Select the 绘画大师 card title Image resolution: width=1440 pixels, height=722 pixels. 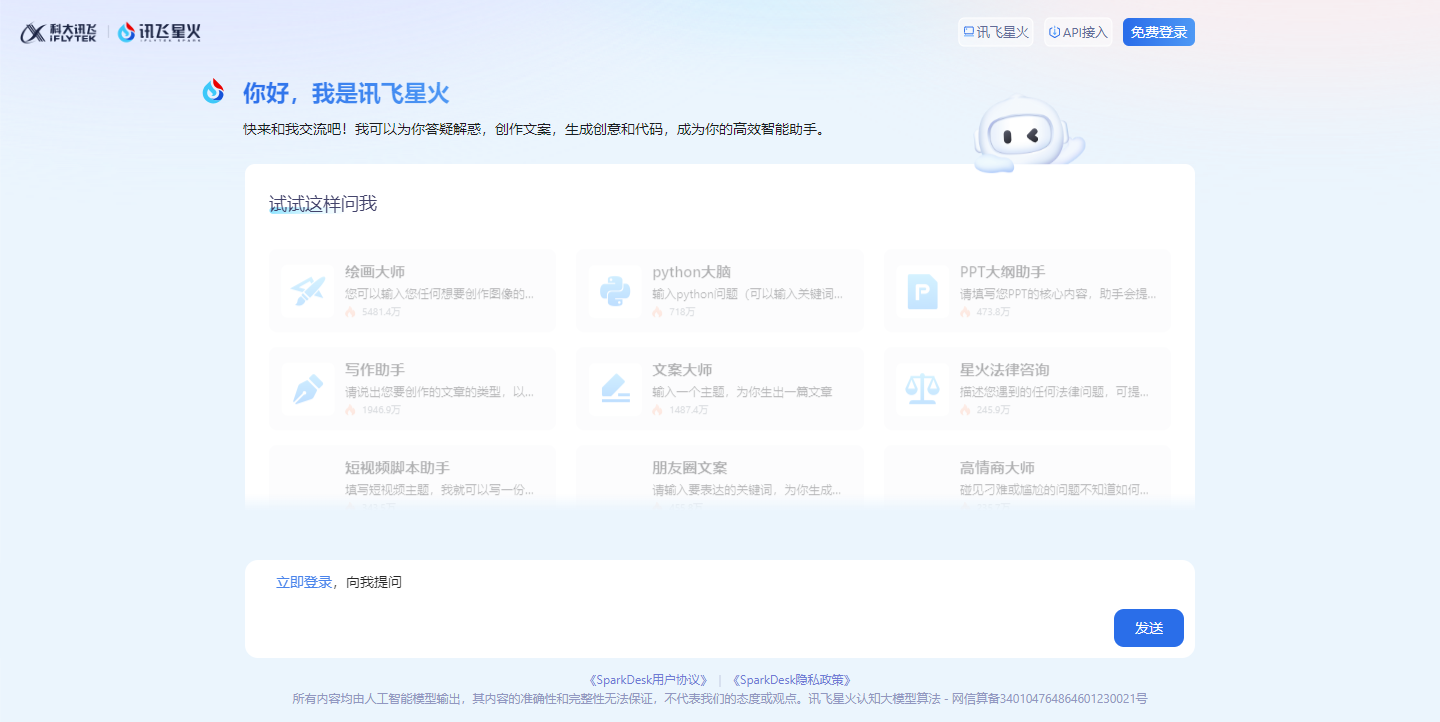pyautogui.click(x=375, y=272)
